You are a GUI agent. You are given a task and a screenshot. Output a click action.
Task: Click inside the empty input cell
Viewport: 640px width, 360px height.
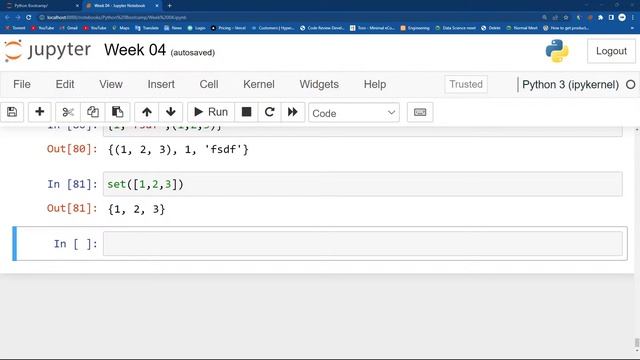click(362, 244)
